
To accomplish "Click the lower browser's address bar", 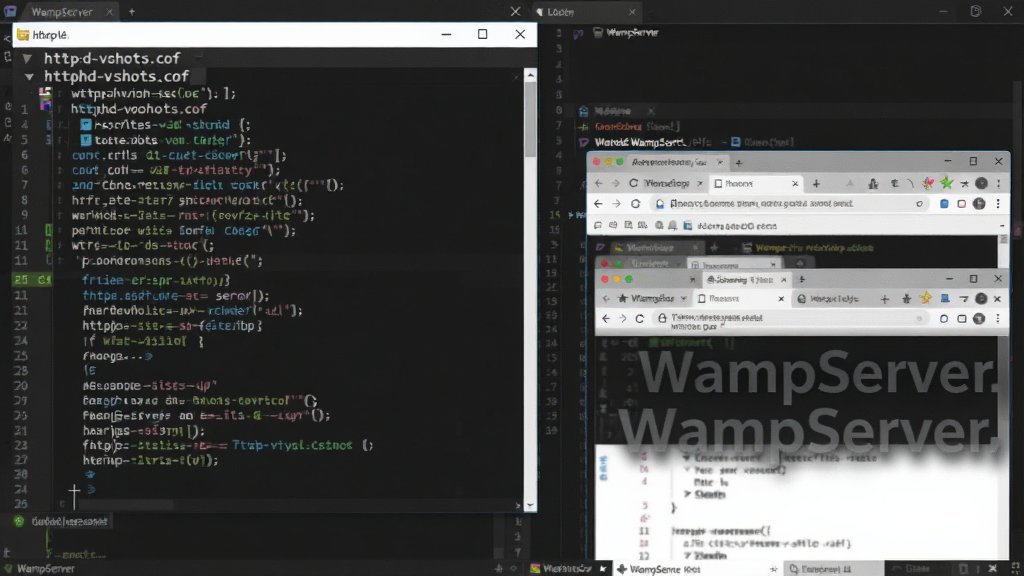I will [x=792, y=319].
